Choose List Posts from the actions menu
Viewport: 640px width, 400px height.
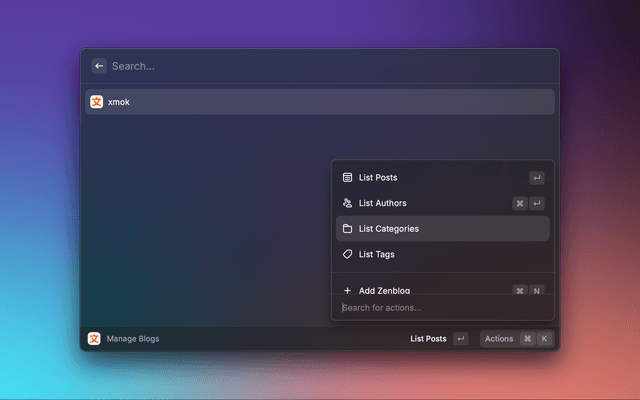pyautogui.click(x=378, y=178)
